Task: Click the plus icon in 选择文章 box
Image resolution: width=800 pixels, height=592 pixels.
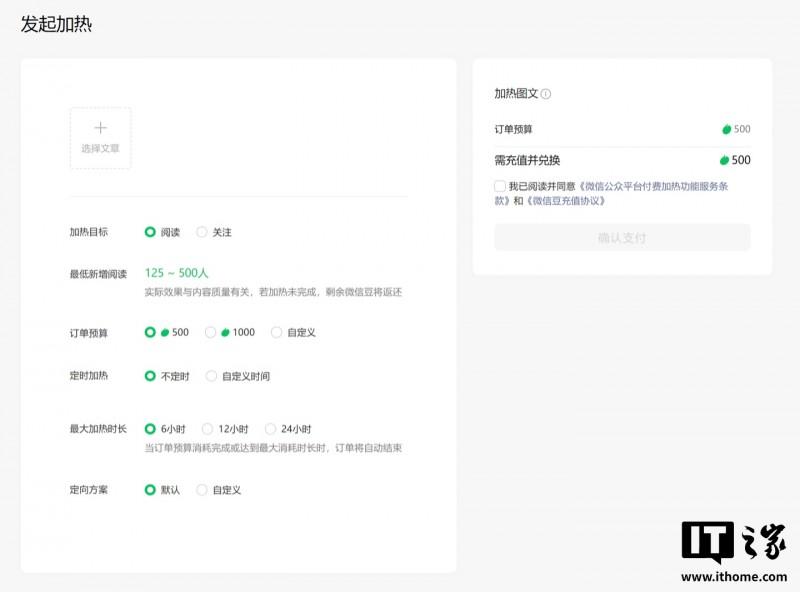Action: pyautogui.click(x=100, y=127)
